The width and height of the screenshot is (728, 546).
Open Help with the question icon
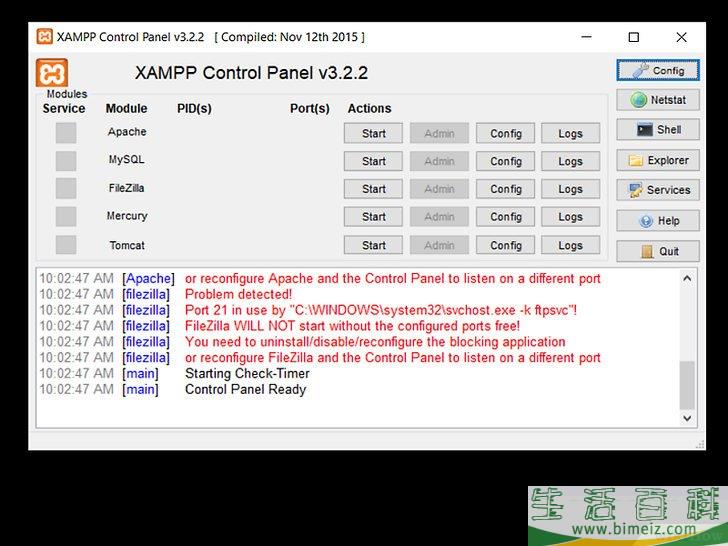point(657,221)
